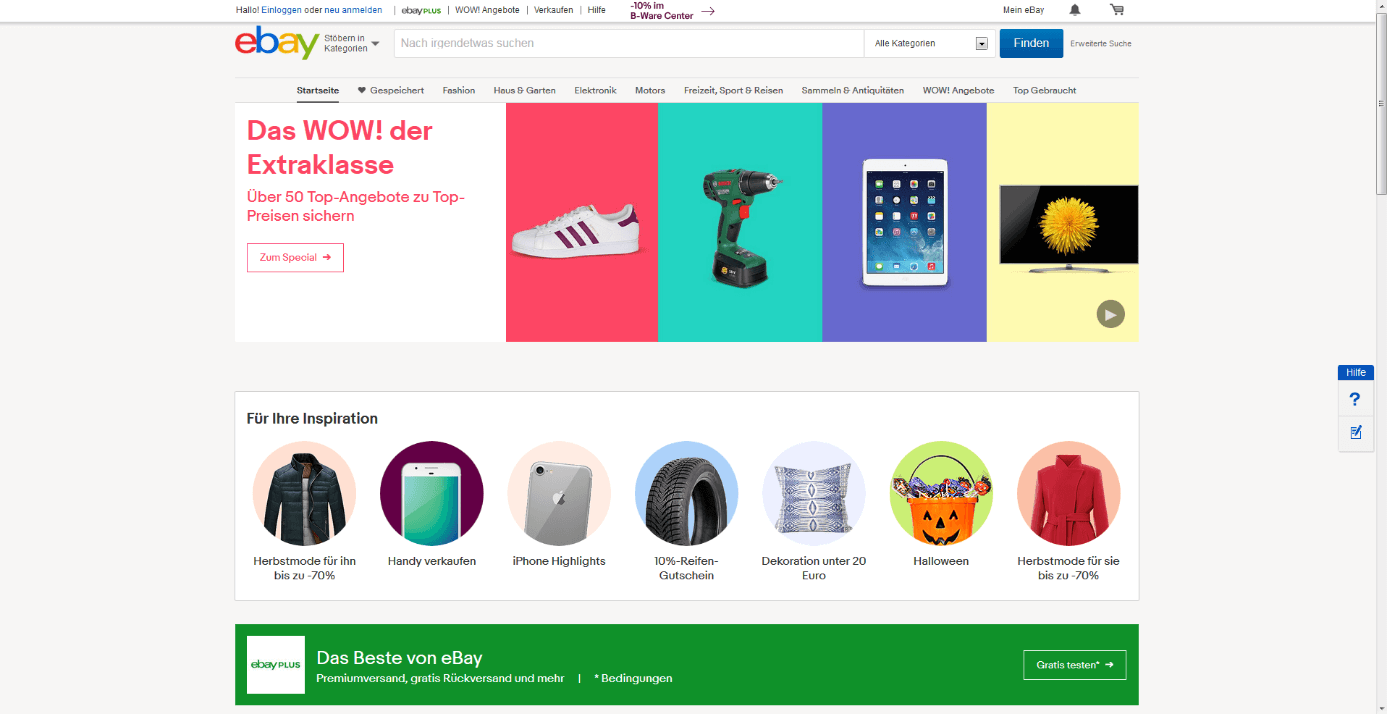
Task: Click the Hilfe link in top bar
Action: [x=597, y=10]
